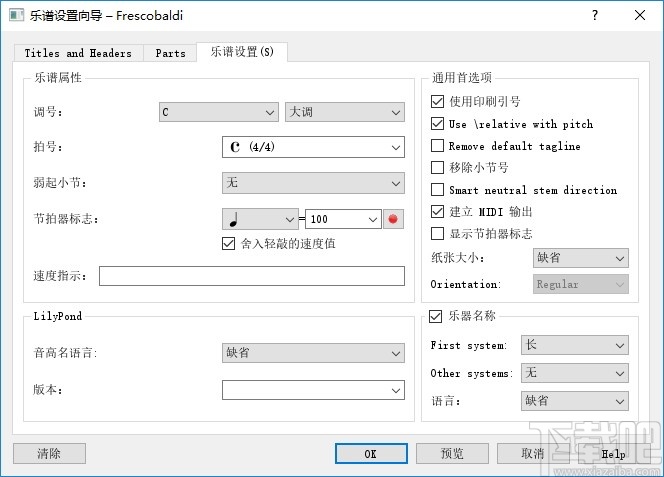Click the Frescobaldi window title icon
The height and width of the screenshot is (477, 664).
(17, 16)
